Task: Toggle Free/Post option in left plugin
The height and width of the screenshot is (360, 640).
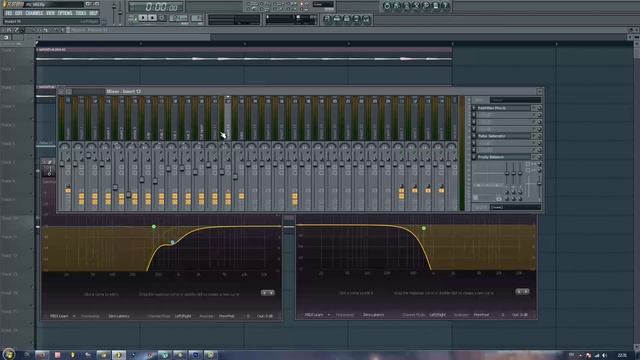Action: tap(227, 316)
